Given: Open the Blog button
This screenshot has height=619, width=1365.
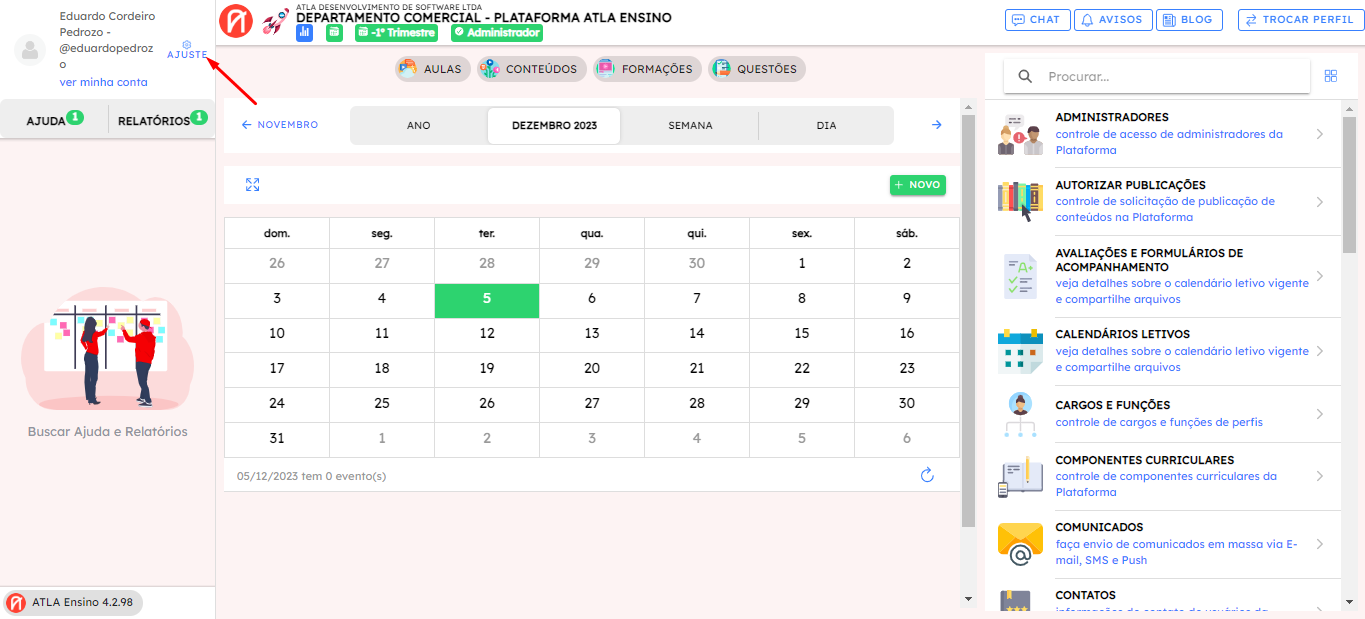Looking at the screenshot, I should [1190, 20].
